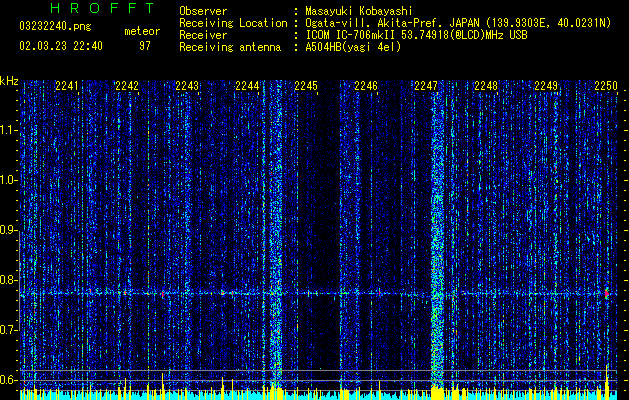
Task: Click the ICOM IC-706mkII receiver text
Action: (416, 35)
